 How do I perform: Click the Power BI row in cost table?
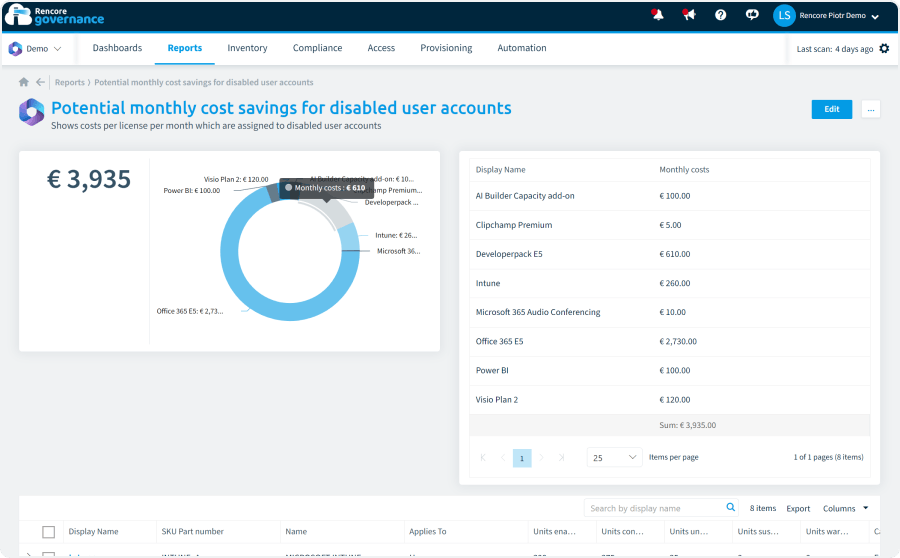(669, 371)
